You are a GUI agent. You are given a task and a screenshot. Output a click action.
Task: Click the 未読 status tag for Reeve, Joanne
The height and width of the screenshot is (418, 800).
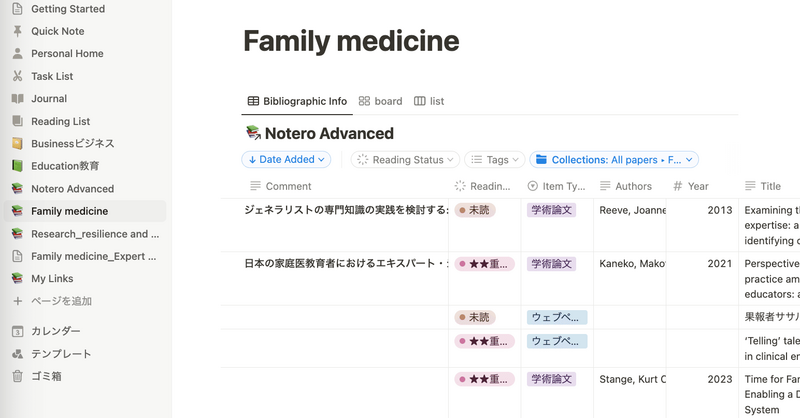[x=475, y=210]
